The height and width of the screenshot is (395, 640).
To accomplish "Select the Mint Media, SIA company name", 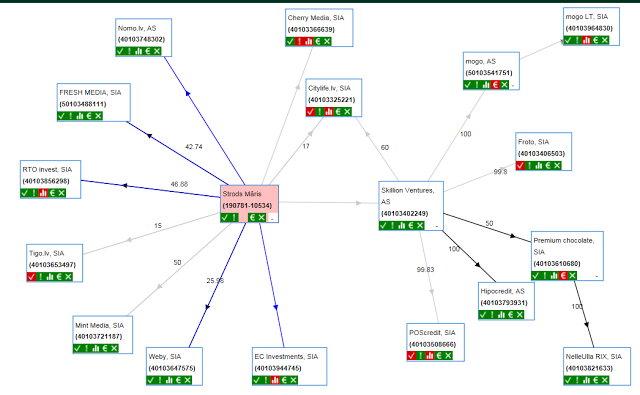I will [99, 325].
